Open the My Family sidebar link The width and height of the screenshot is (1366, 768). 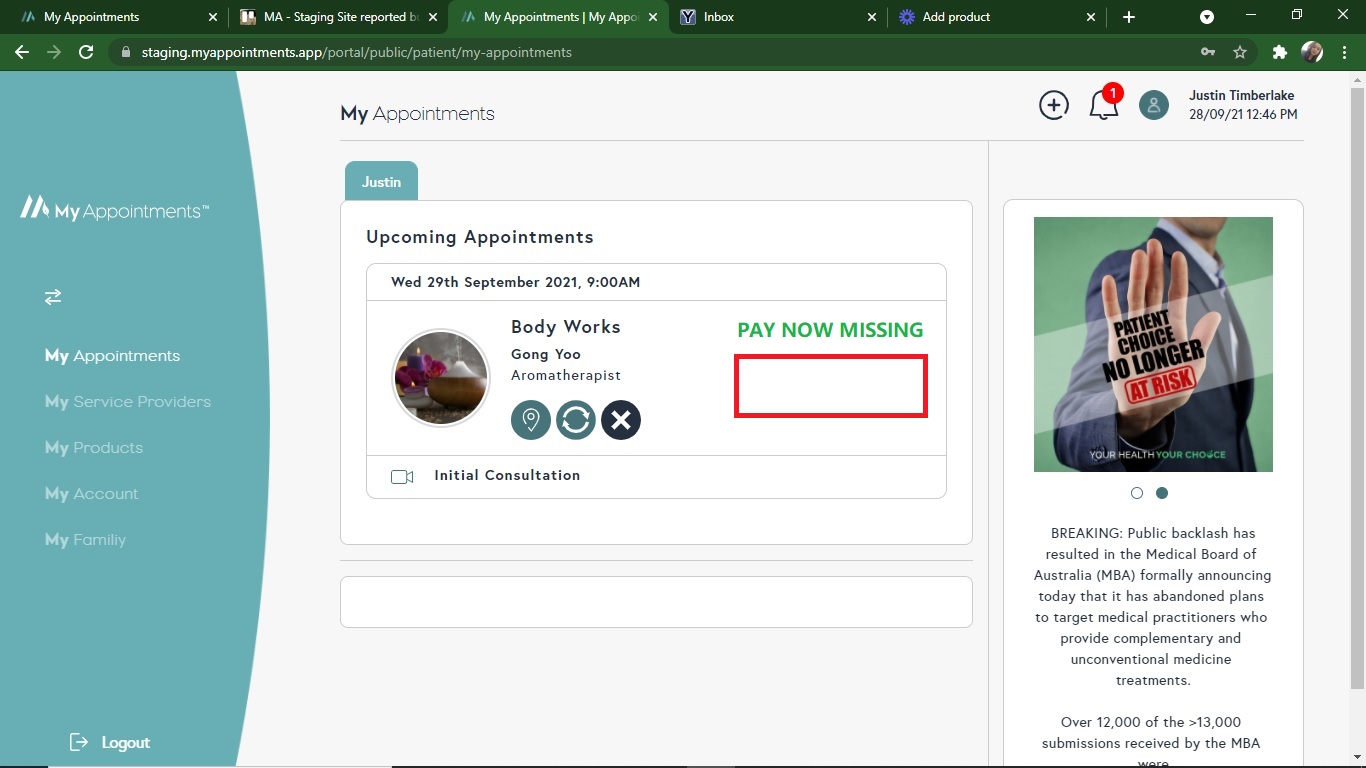(86, 540)
